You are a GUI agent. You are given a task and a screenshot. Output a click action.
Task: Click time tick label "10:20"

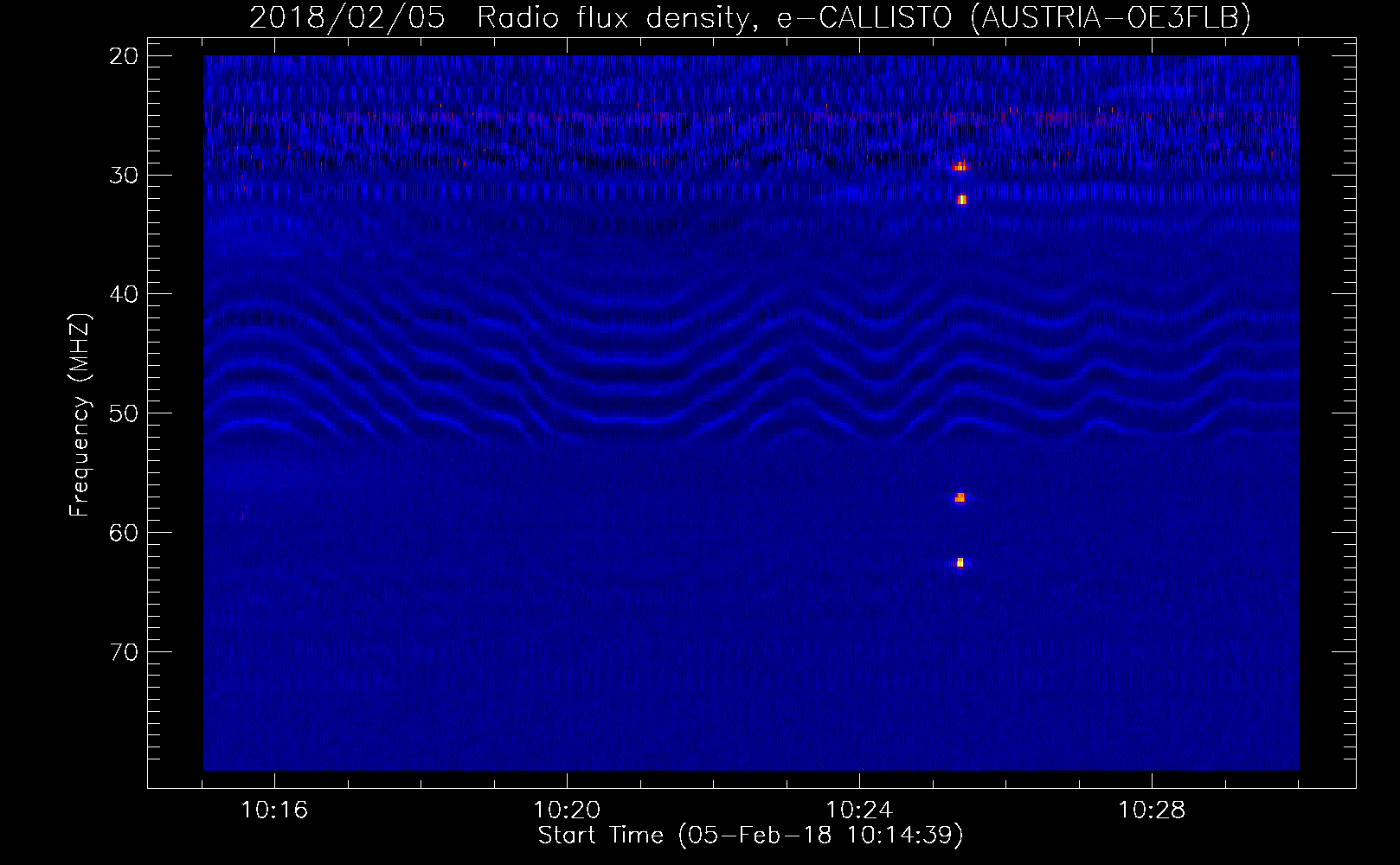pyautogui.click(x=567, y=811)
